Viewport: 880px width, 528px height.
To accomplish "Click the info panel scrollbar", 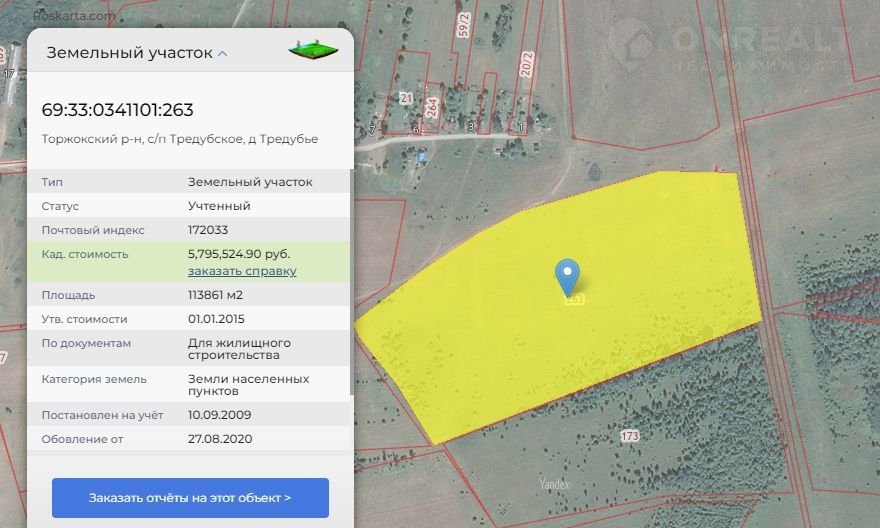I will tap(351, 280).
